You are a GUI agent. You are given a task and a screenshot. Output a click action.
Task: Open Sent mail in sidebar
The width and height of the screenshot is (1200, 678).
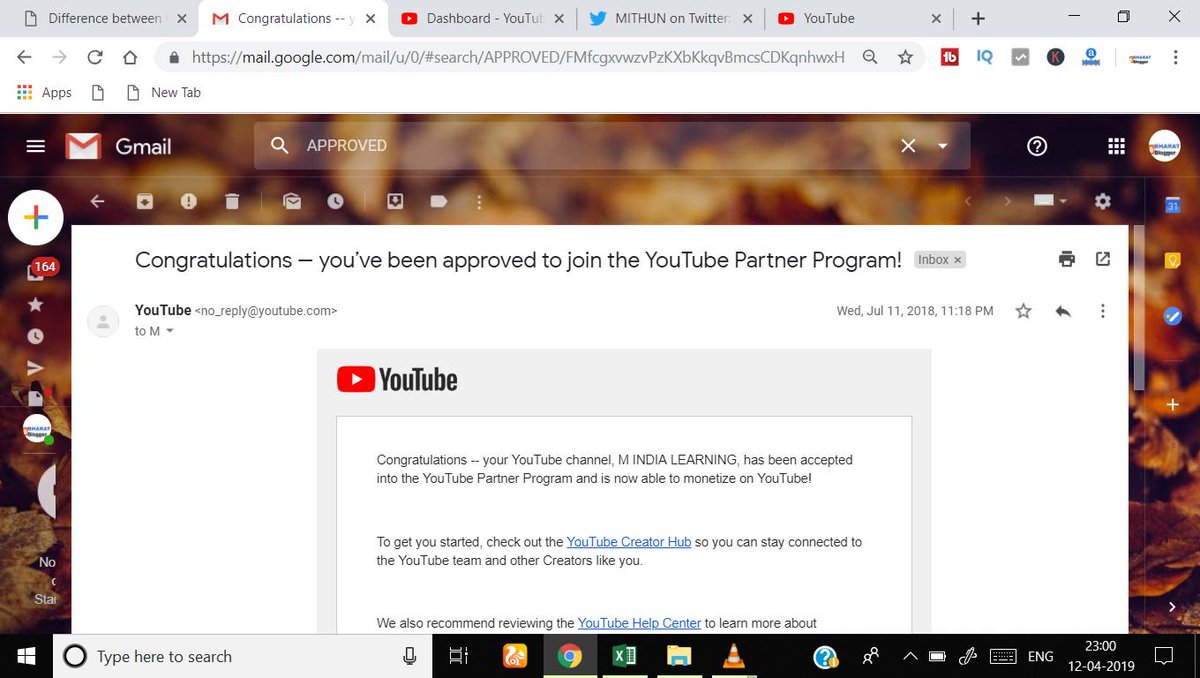pos(36,368)
